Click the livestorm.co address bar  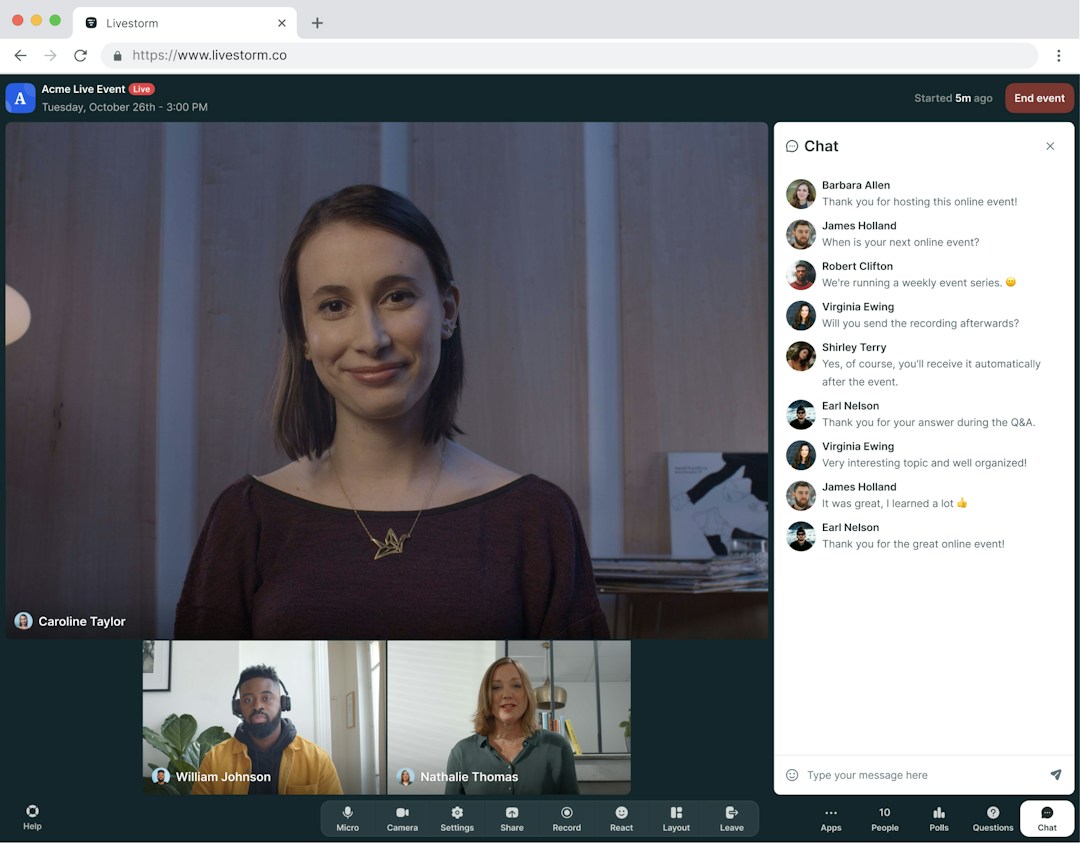tap(570, 55)
